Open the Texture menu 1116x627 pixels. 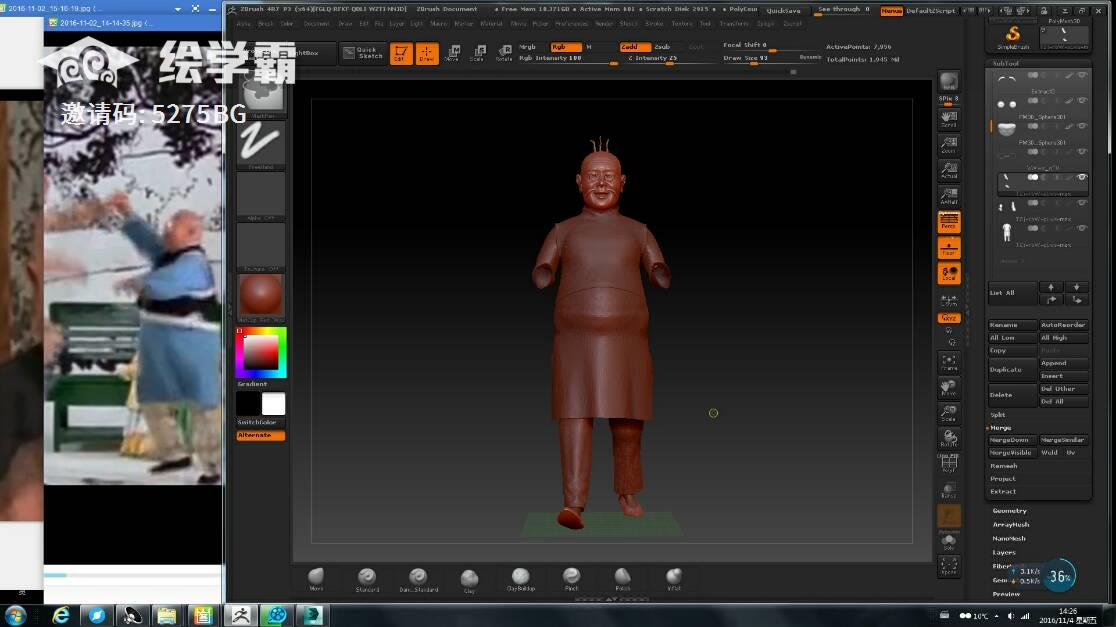[x=681, y=23]
